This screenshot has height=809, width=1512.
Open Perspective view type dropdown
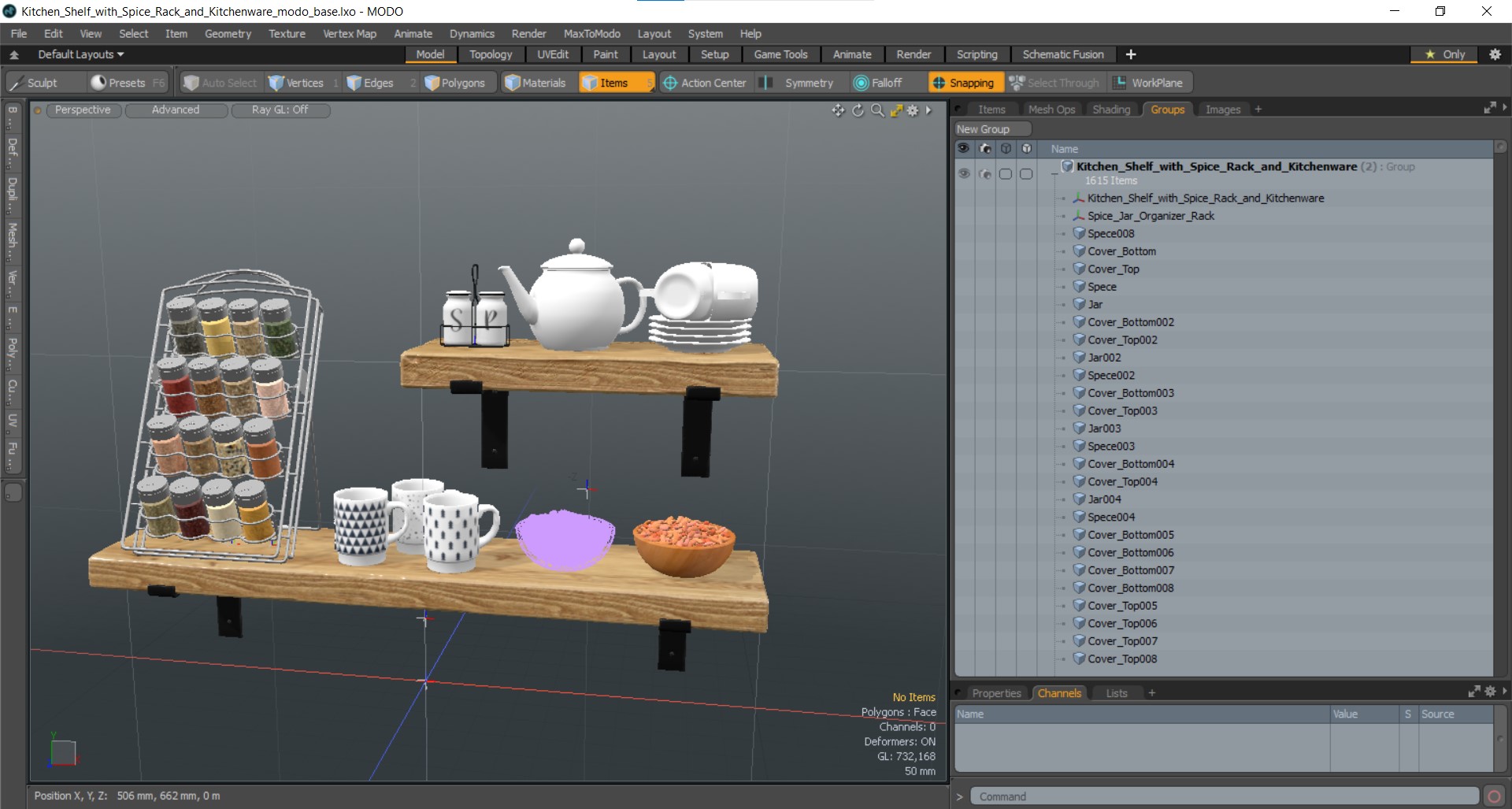point(83,110)
